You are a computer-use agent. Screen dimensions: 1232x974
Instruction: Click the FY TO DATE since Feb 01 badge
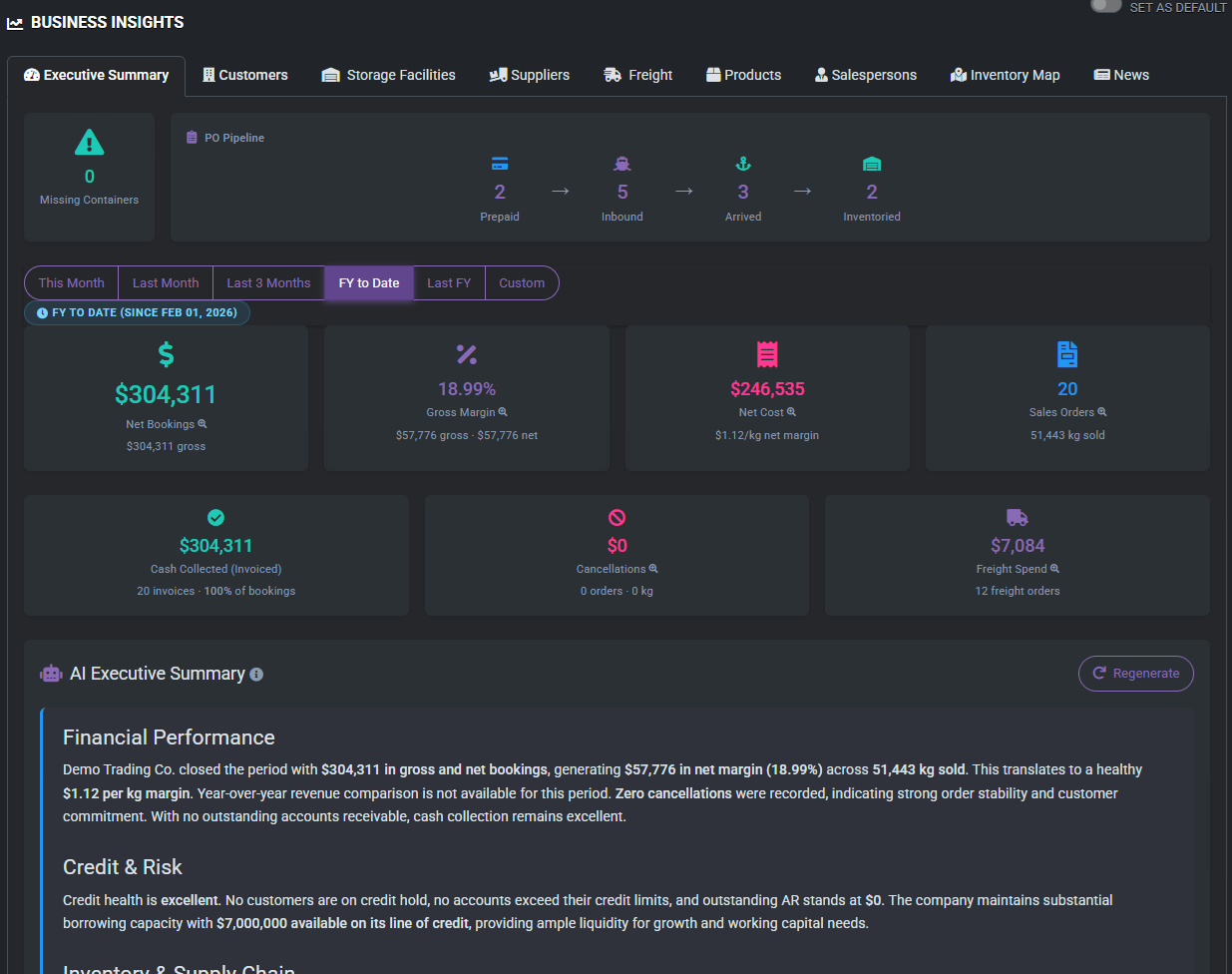(137, 313)
